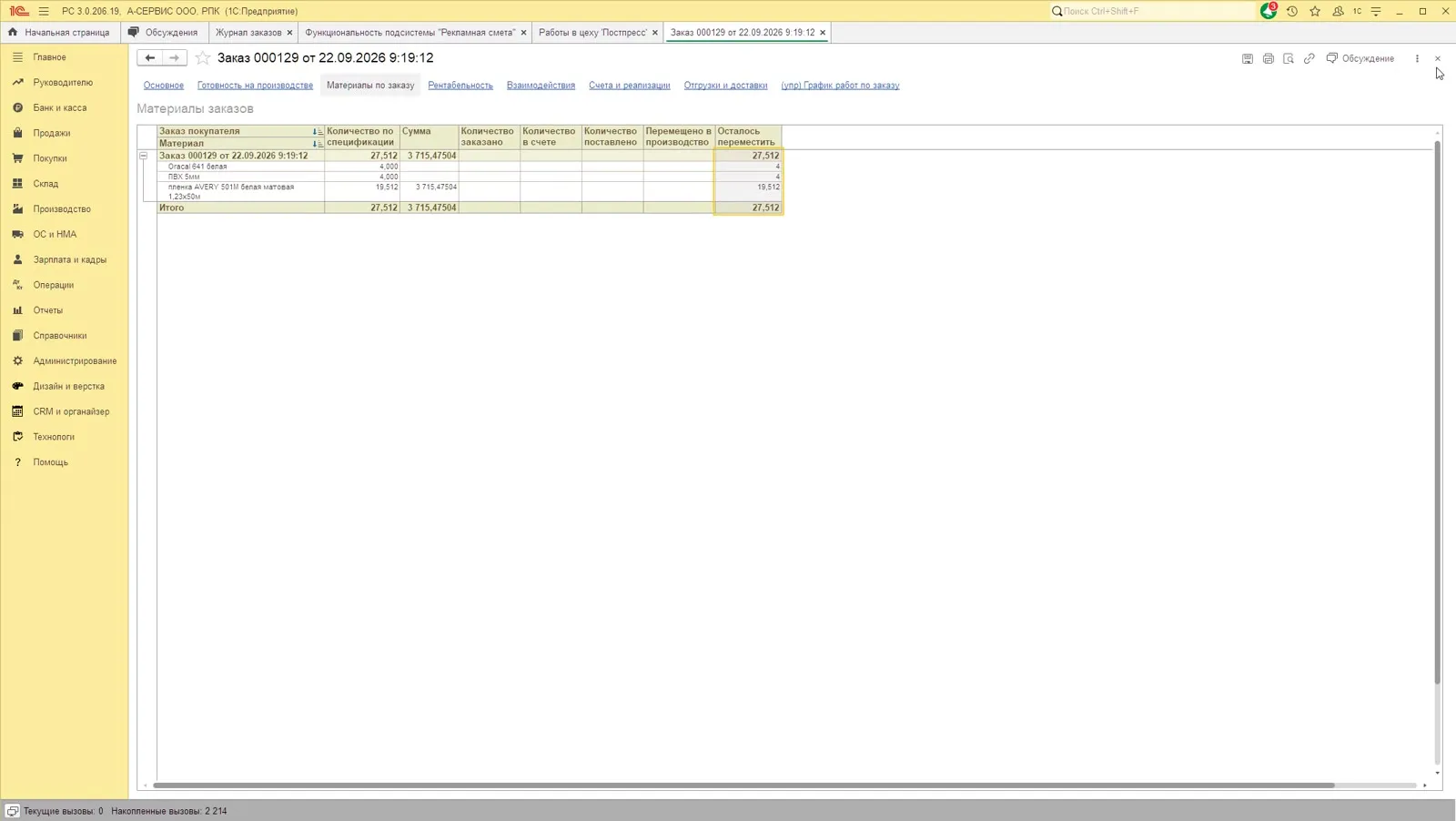Close the Функциональность подсистемы tab

[523, 33]
